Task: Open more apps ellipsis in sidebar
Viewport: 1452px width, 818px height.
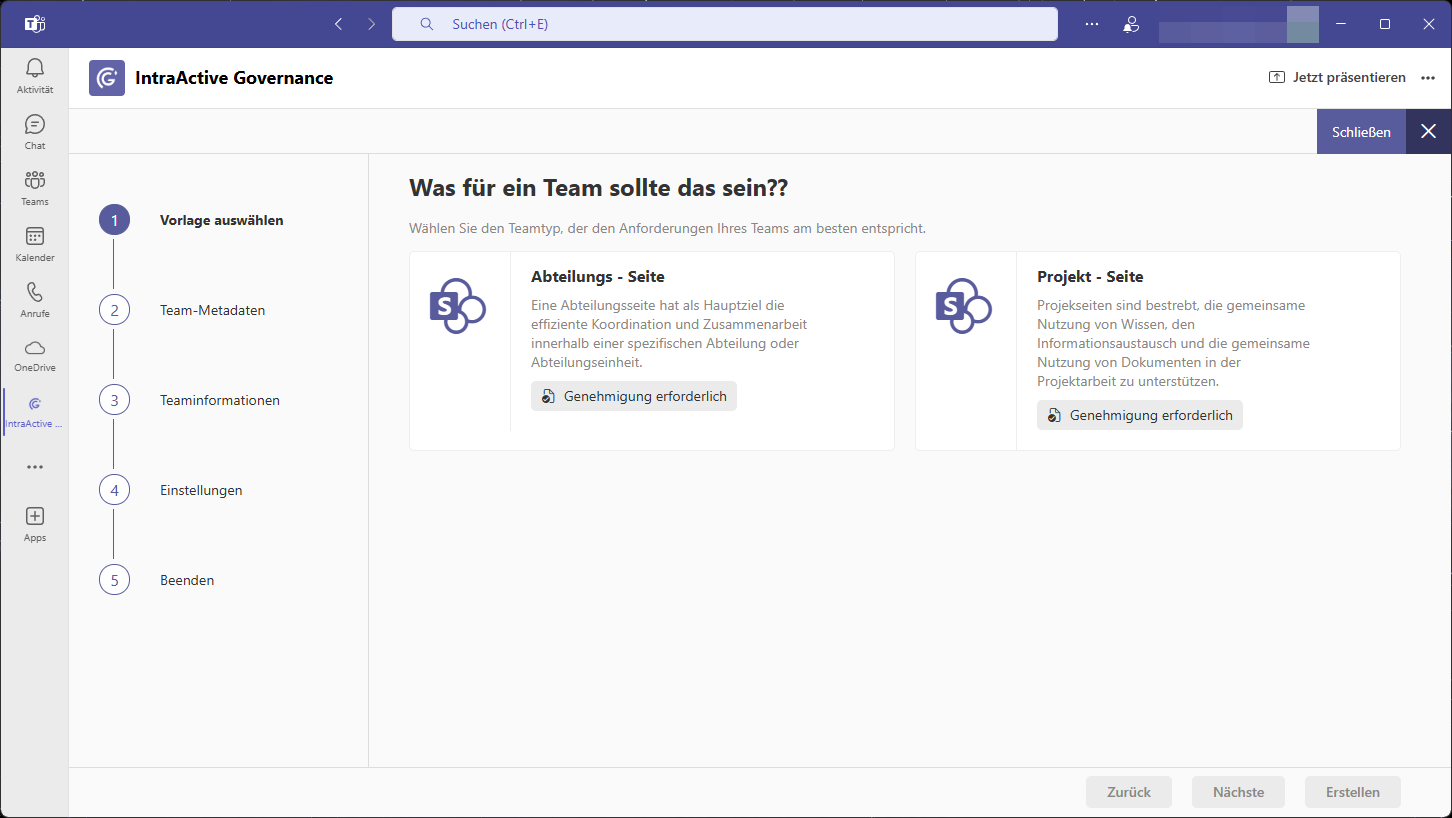Action: 35,467
